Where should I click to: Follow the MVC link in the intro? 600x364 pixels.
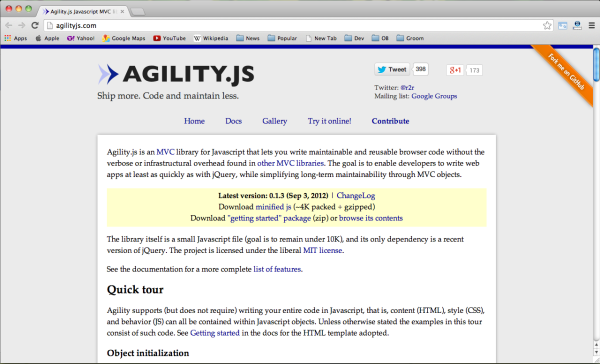[165, 152]
